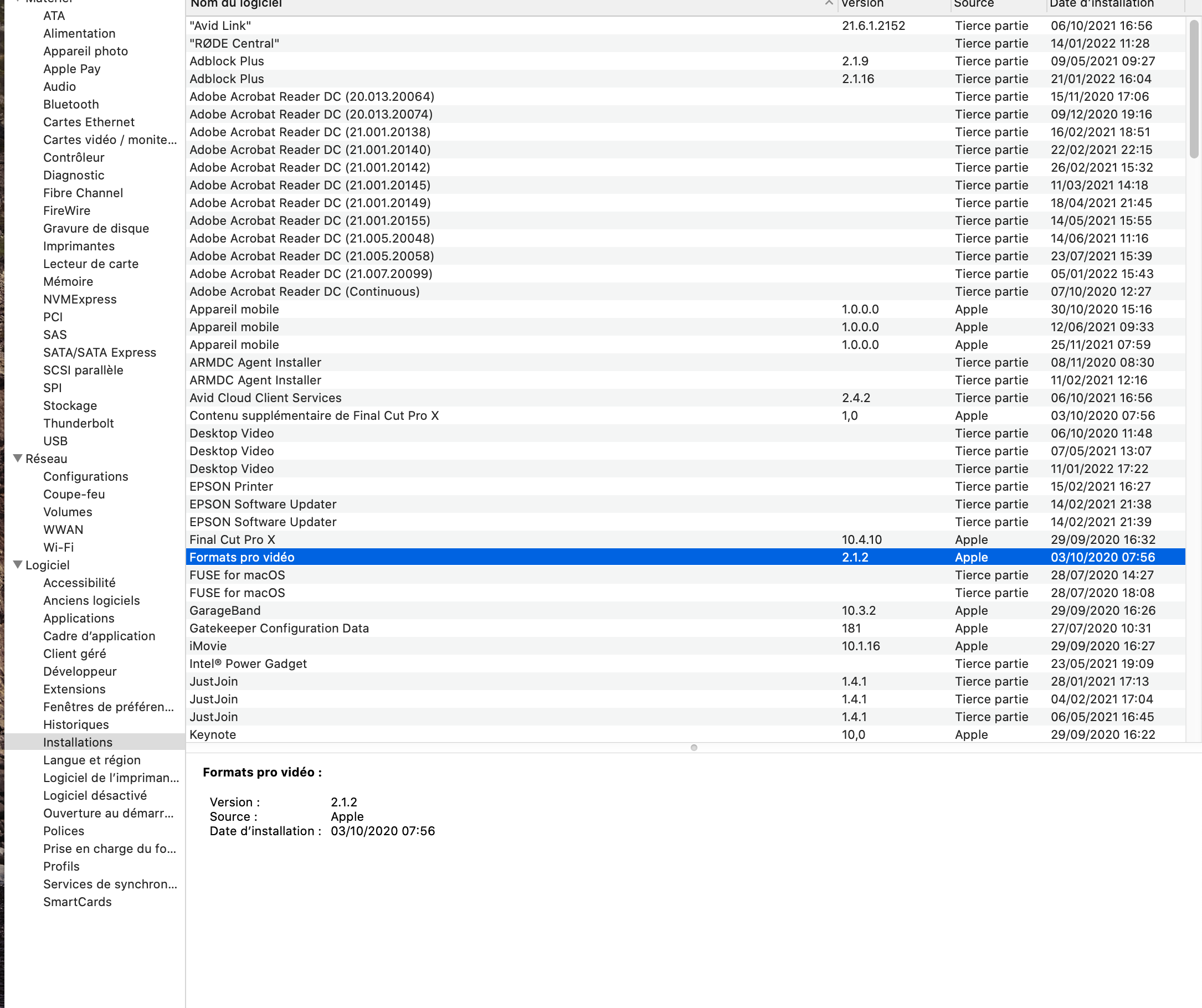Image resolution: width=1202 pixels, height=1008 pixels.
Task: Select the iMovie row
Action: (x=685, y=646)
